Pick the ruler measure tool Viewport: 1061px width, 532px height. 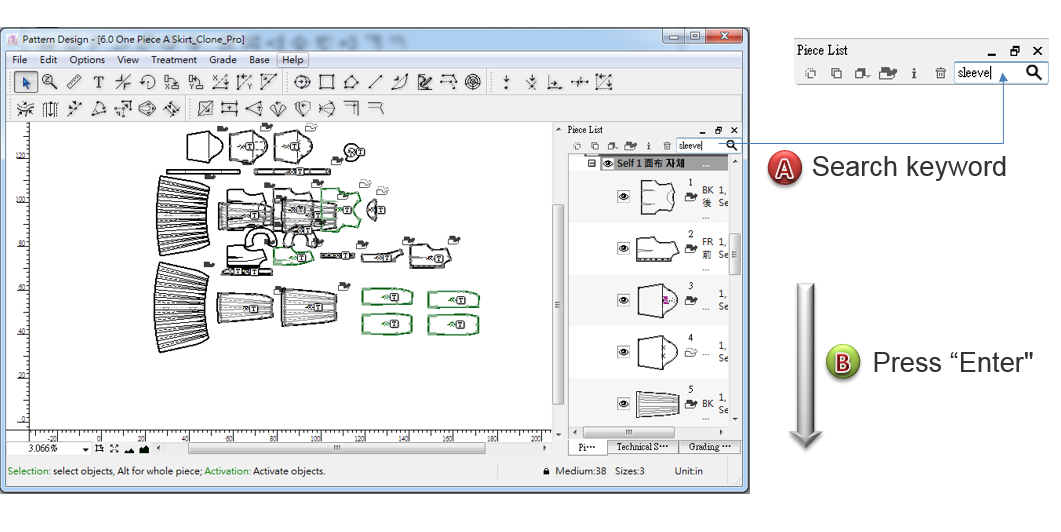coord(74,82)
